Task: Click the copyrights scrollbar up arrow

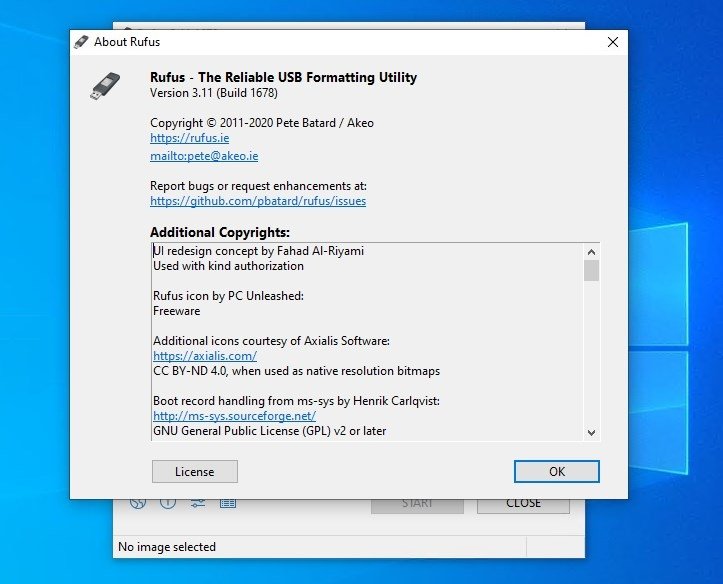Action: tap(591, 252)
